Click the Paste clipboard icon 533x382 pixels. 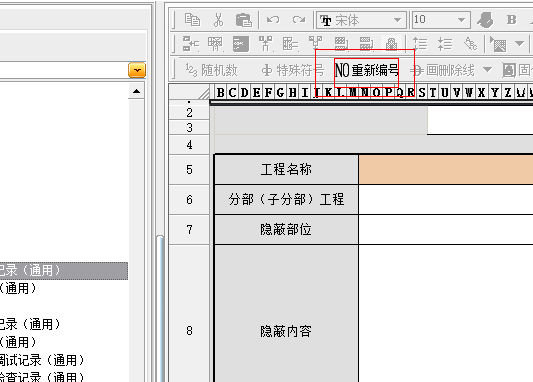[244, 20]
